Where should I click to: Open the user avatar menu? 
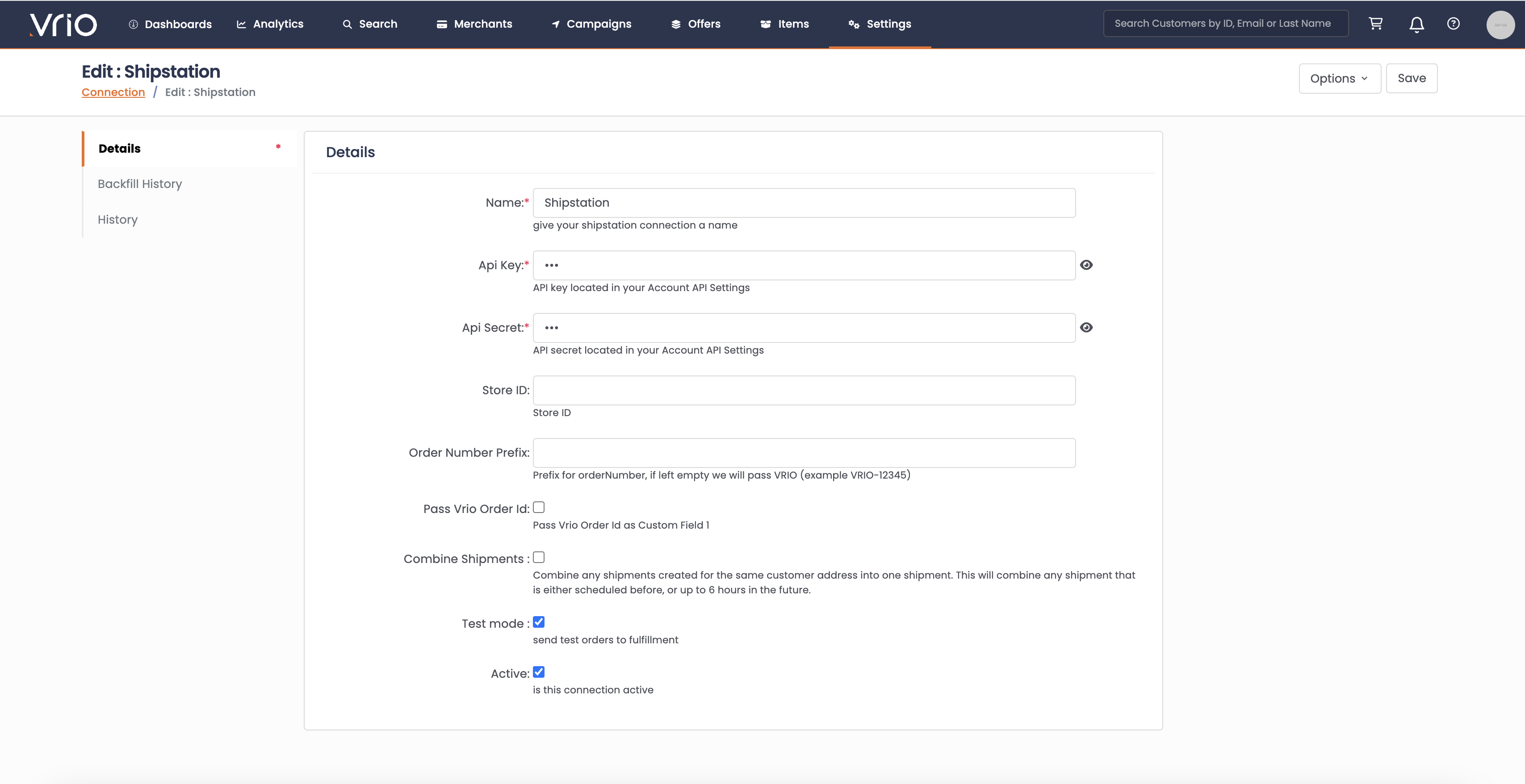tap(1500, 25)
